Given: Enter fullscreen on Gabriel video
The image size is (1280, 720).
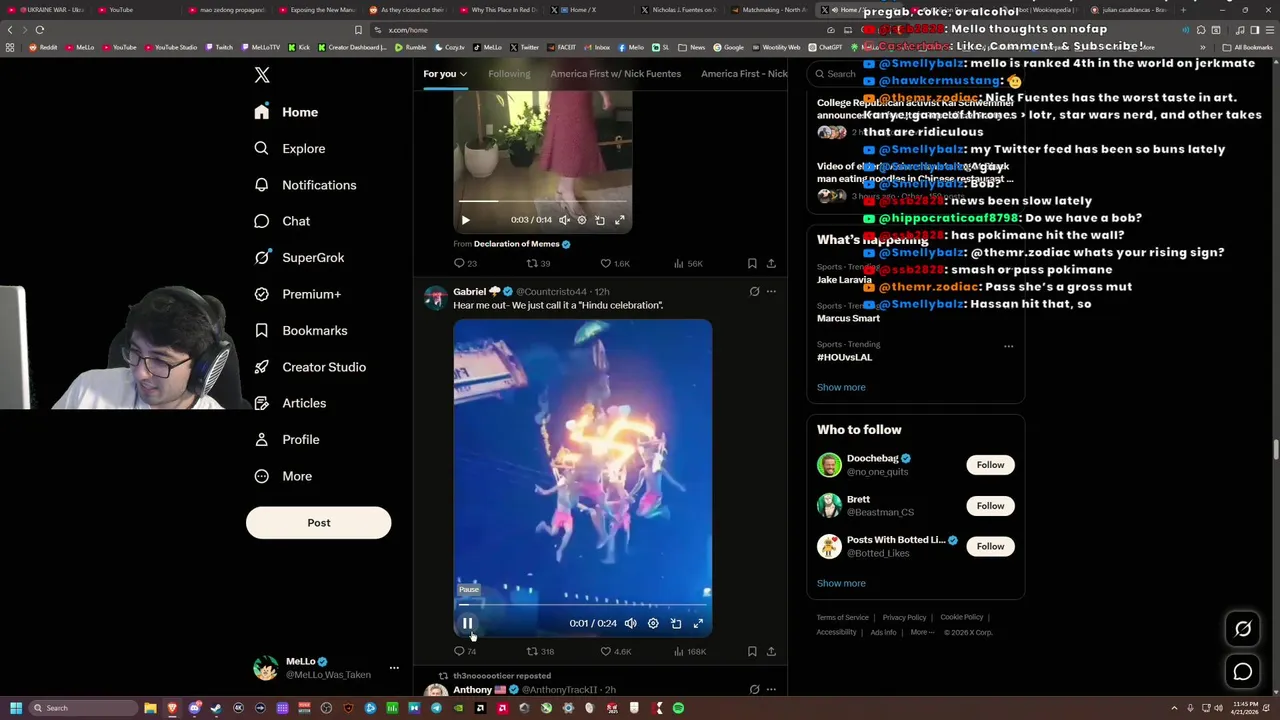Looking at the screenshot, I should pos(698,623).
